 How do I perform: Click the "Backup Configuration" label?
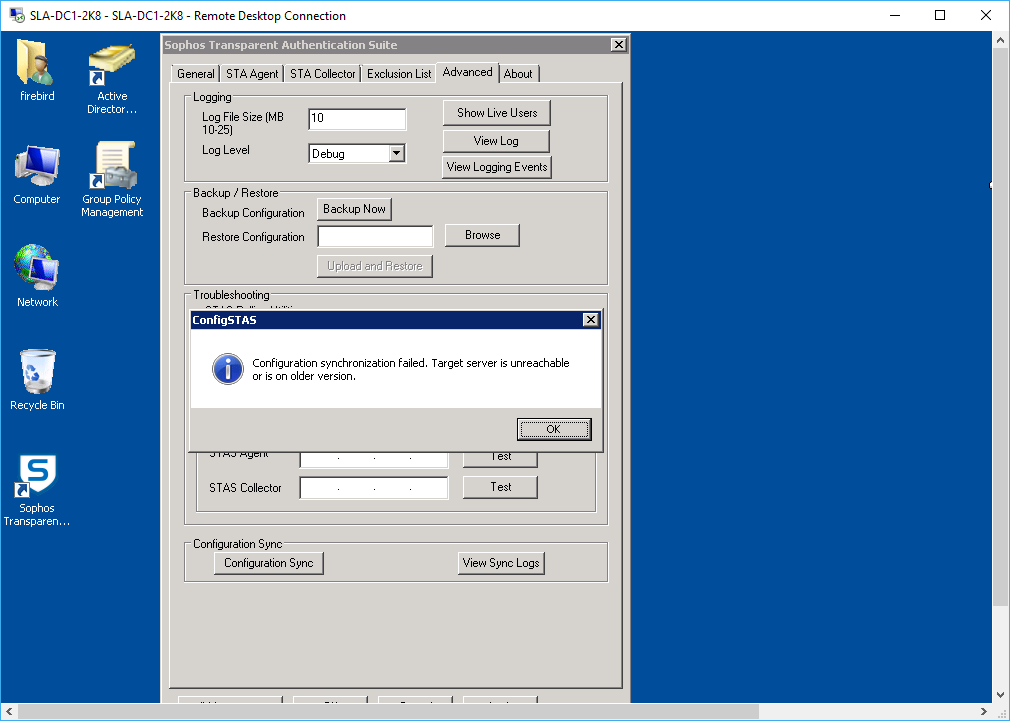[x=253, y=213]
